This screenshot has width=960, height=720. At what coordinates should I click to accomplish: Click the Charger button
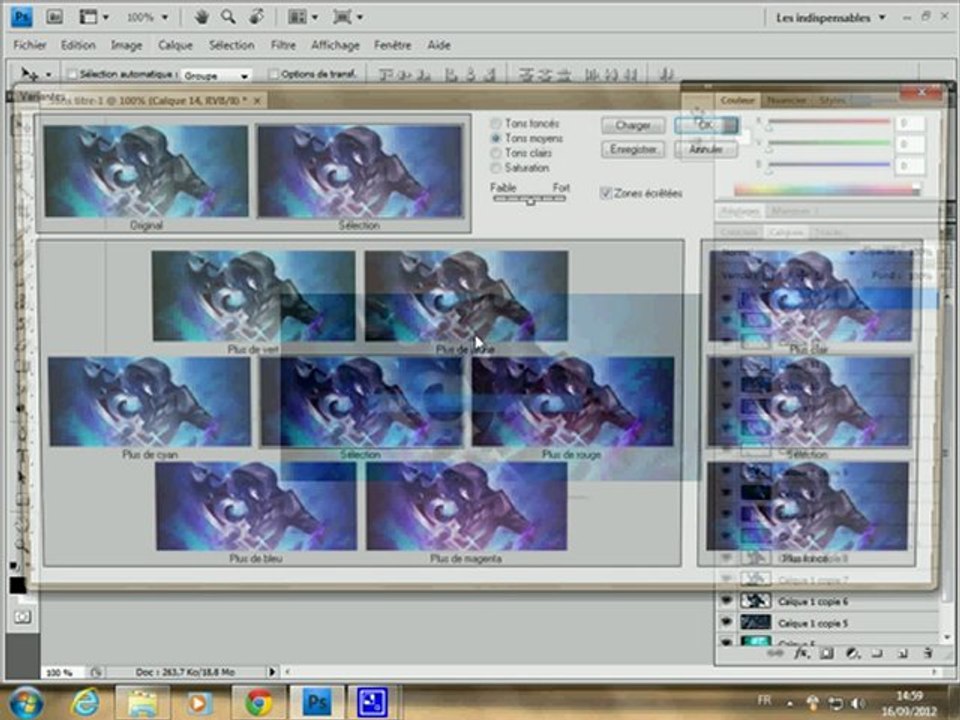633,126
